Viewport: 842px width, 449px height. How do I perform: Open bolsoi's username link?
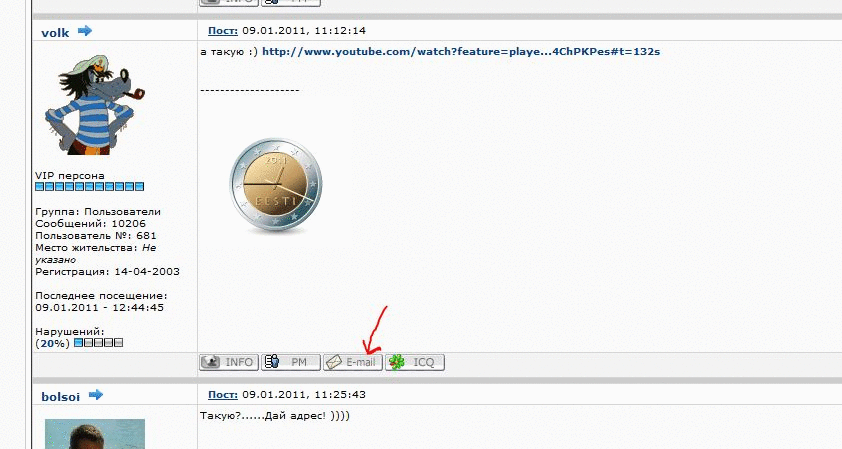pyautogui.click(x=61, y=397)
